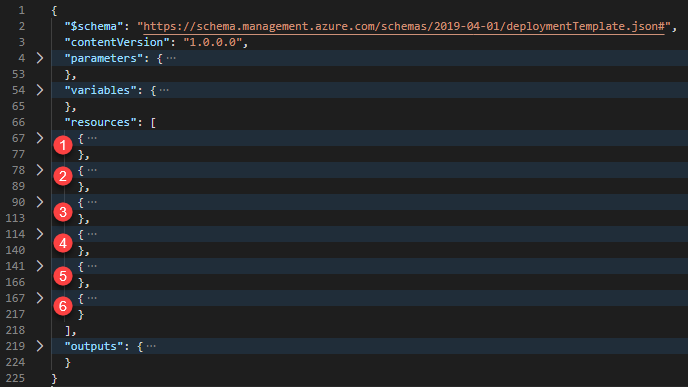Expand the folded resource at line 78
This screenshot has width=688, height=387.
pos(40,170)
